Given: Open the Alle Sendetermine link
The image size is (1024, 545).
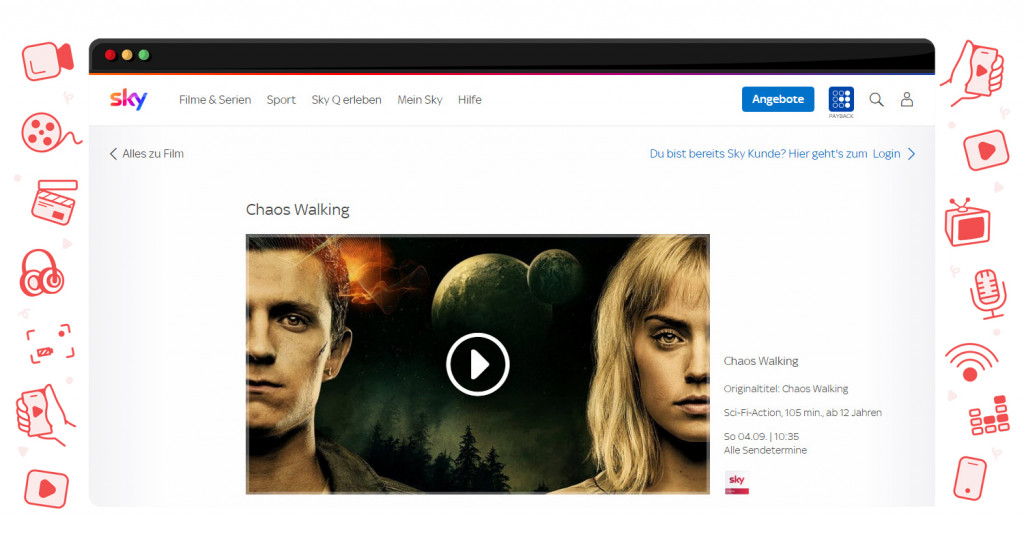Looking at the screenshot, I should (x=765, y=450).
